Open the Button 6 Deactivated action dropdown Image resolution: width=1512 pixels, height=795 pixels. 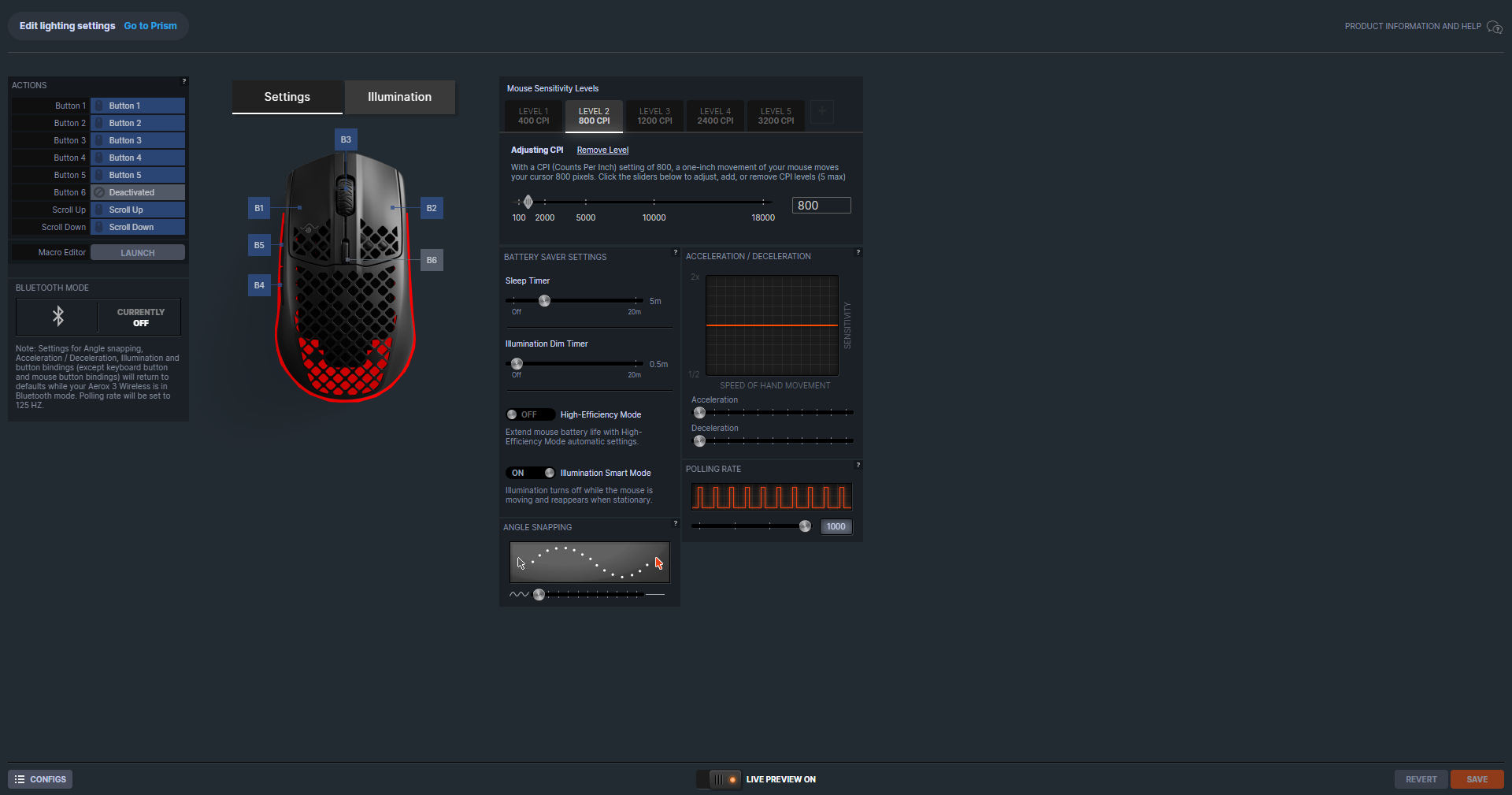138,192
